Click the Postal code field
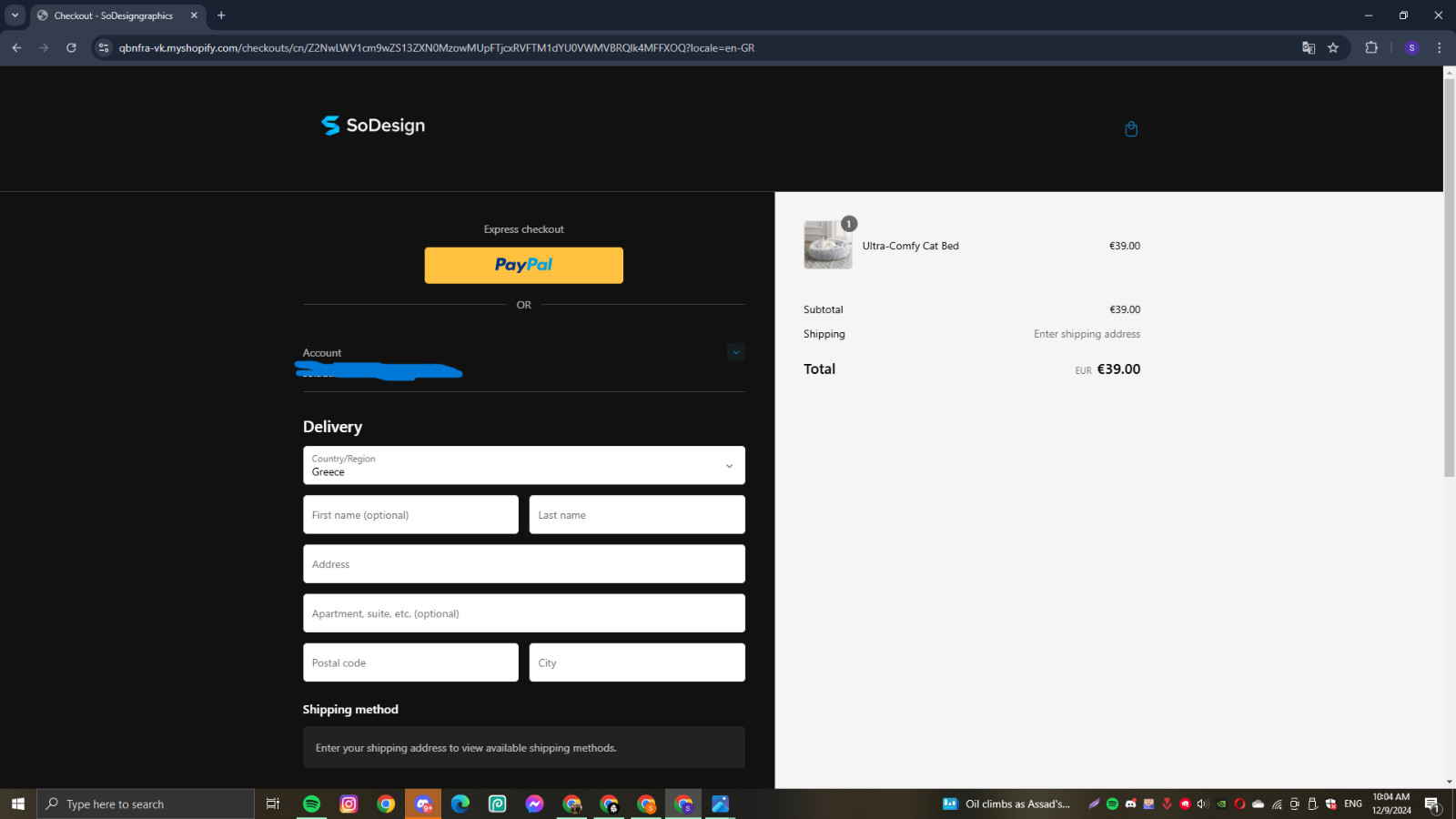1456x819 pixels. [x=410, y=662]
